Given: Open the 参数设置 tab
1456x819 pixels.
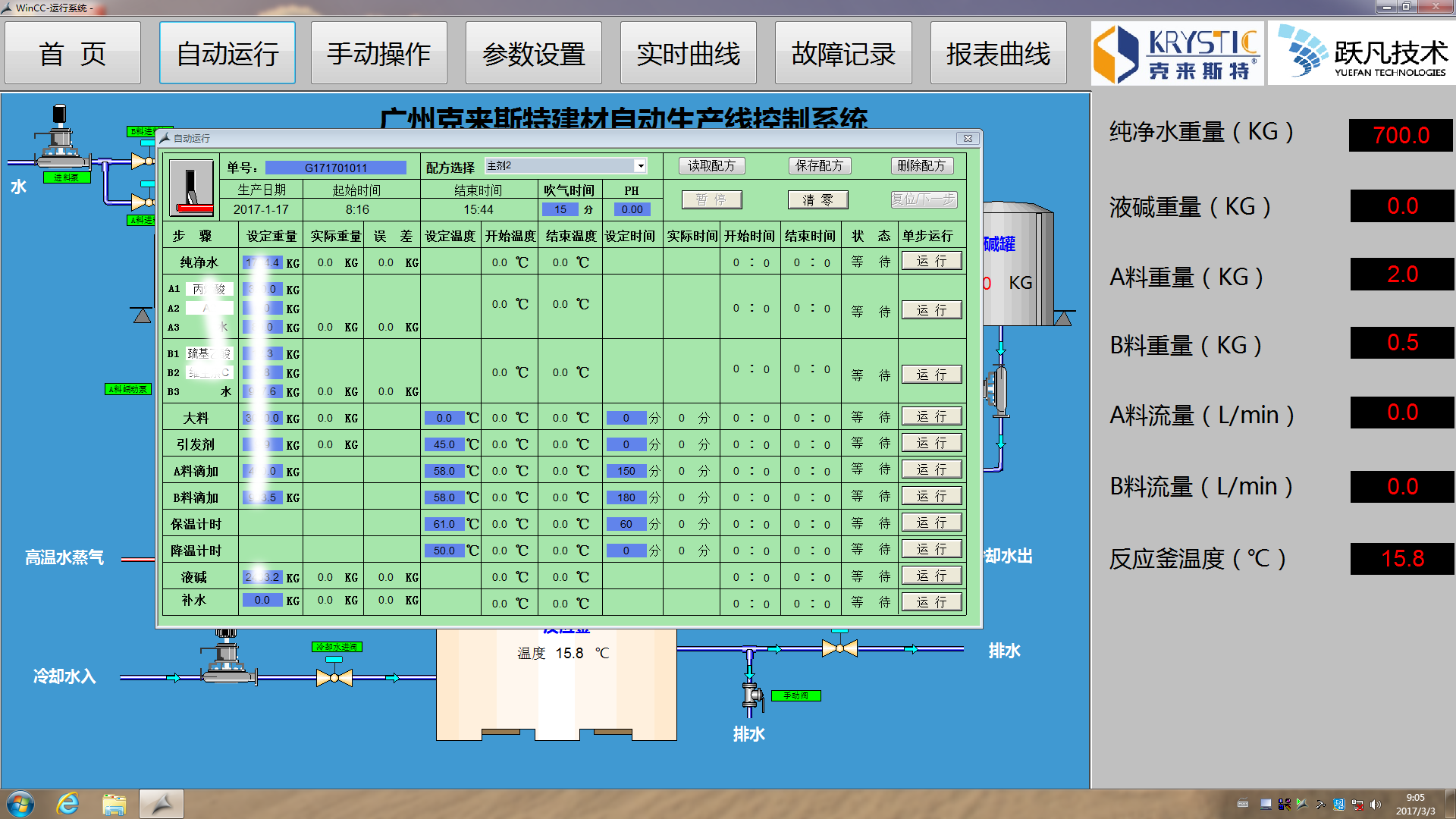Looking at the screenshot, I should (x=533, y=53).
